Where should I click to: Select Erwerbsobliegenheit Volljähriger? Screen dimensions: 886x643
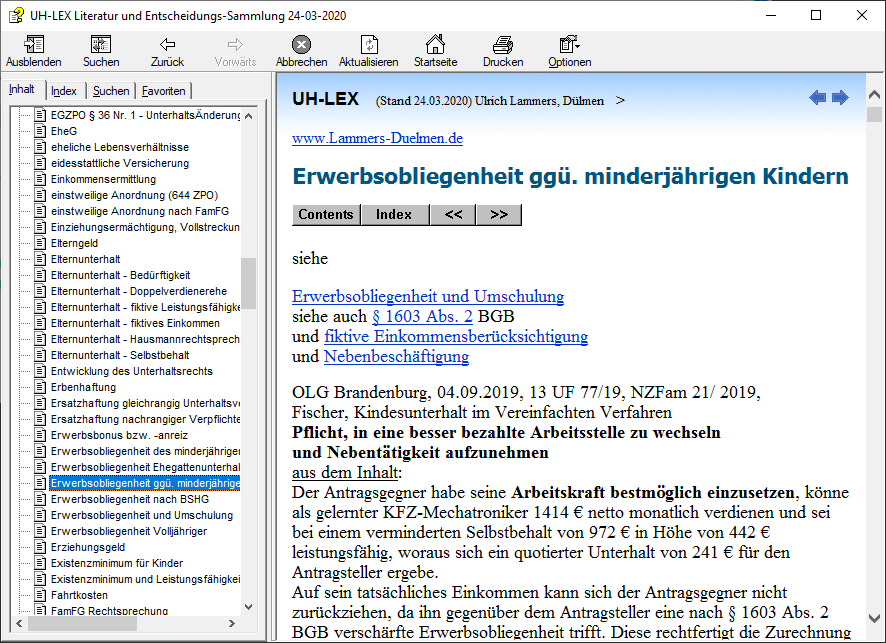[129, 531]
